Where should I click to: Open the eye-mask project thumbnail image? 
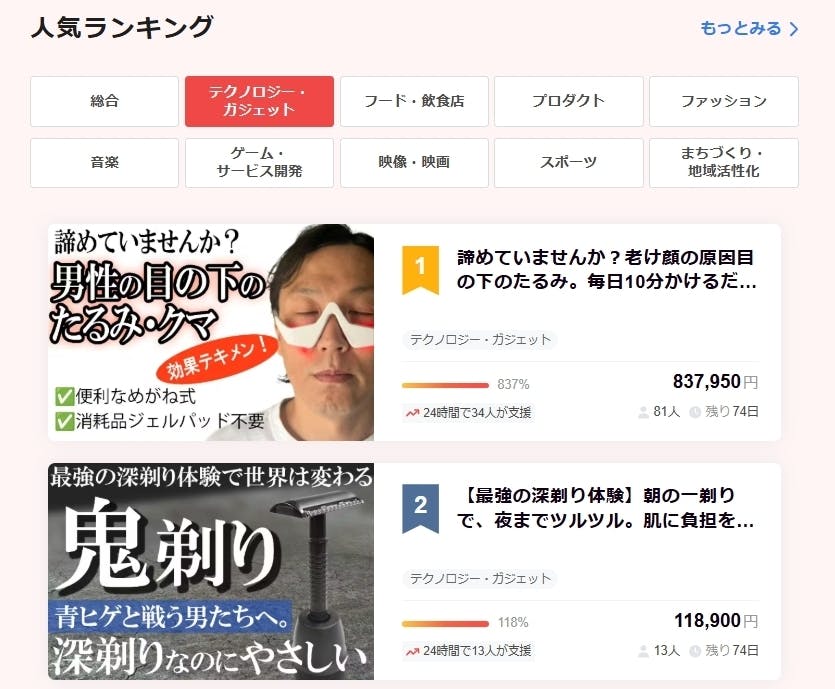(x=211, y=332)
